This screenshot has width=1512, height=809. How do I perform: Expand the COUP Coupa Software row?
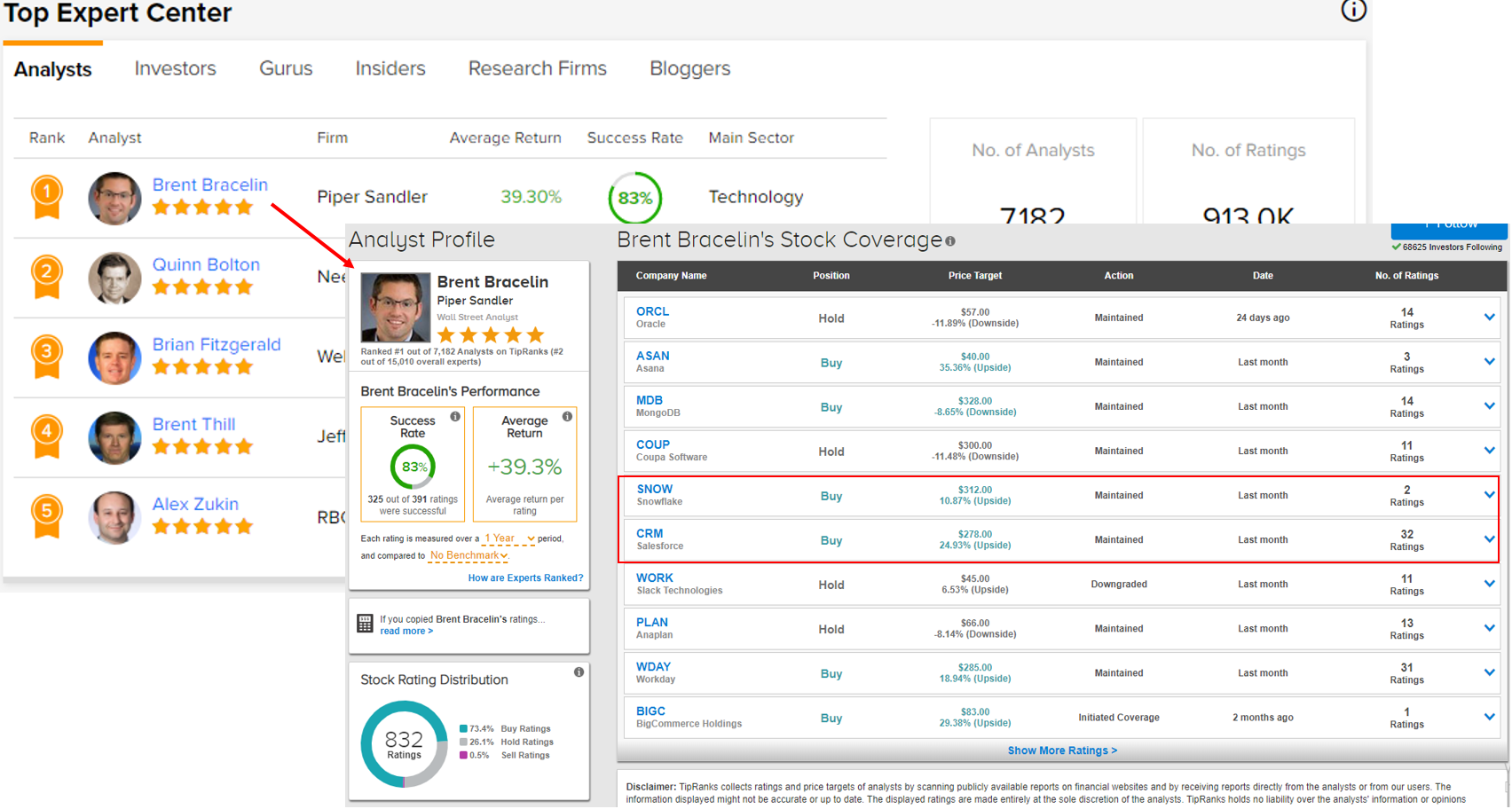(1490, 450)
